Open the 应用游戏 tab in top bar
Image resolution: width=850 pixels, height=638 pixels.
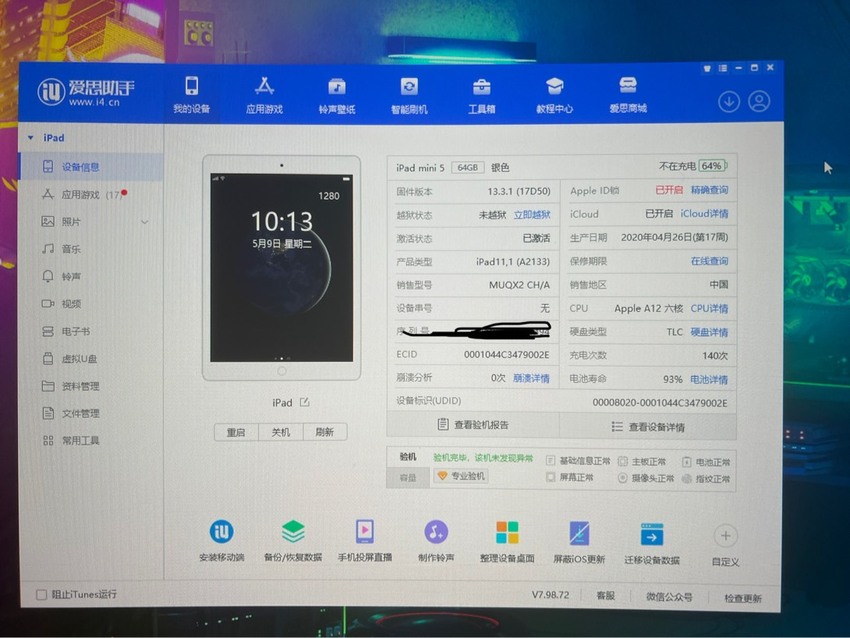(265, 95)
